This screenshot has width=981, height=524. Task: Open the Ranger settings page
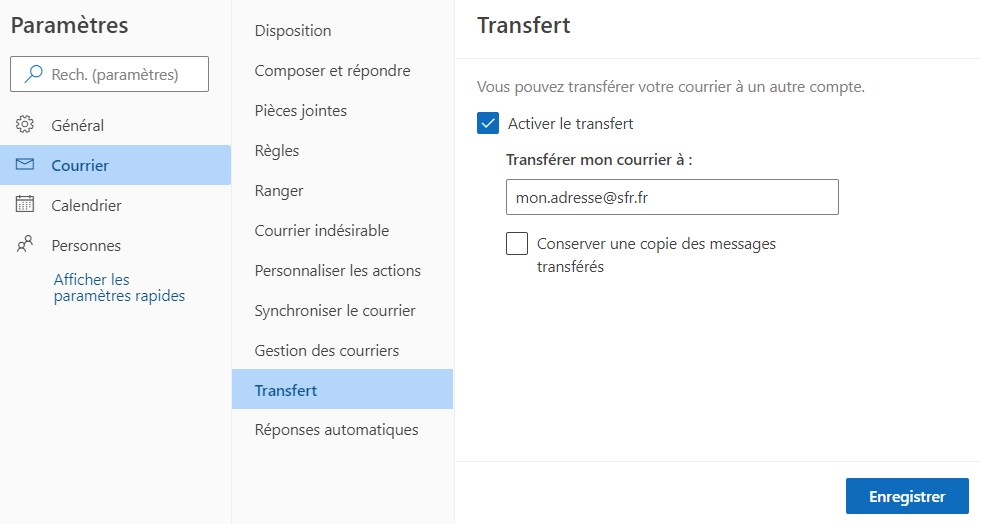click(279, 191)
